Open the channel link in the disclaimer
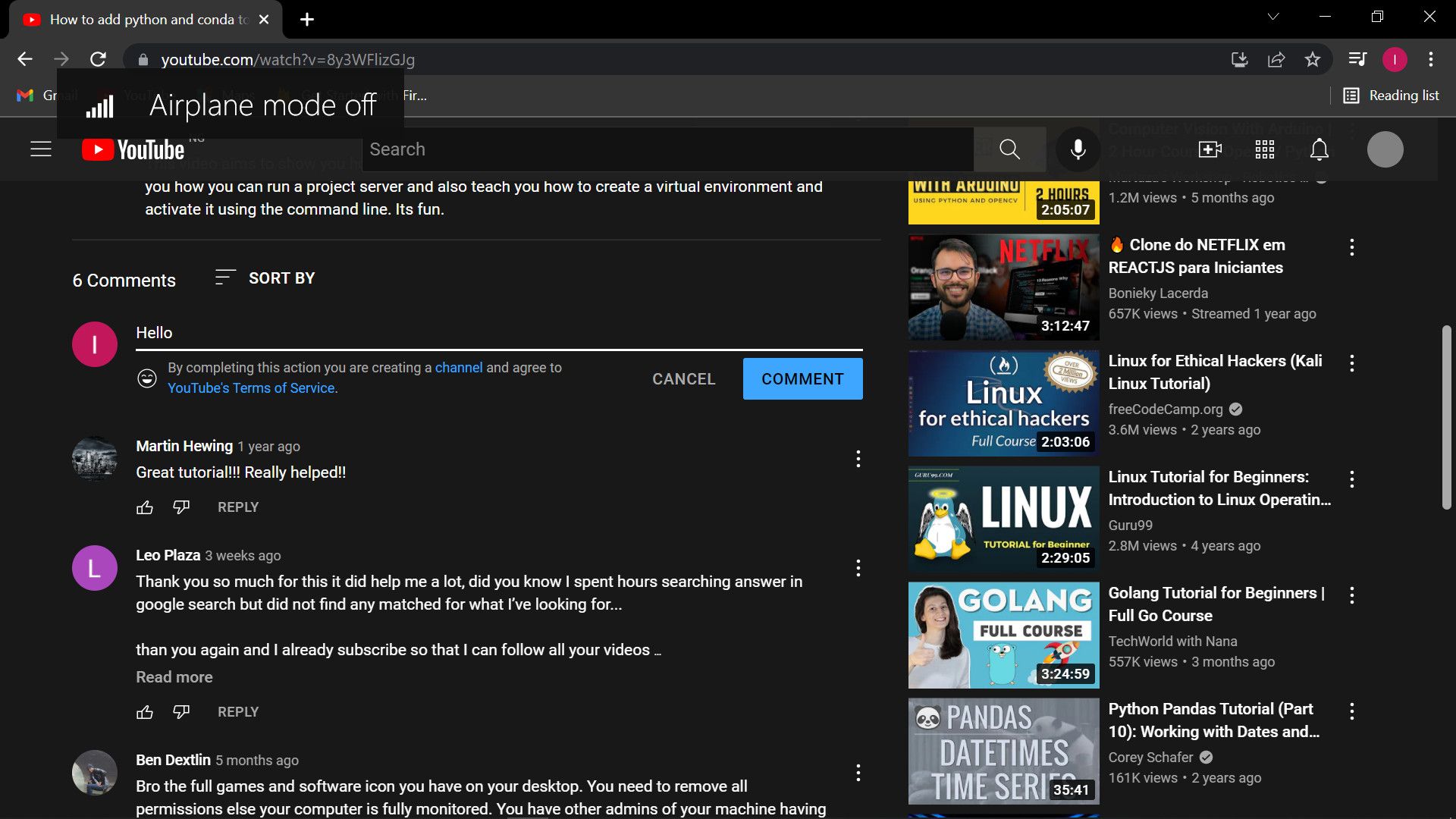This screenshot has width=1456, height=819. (x=458, y=368)
